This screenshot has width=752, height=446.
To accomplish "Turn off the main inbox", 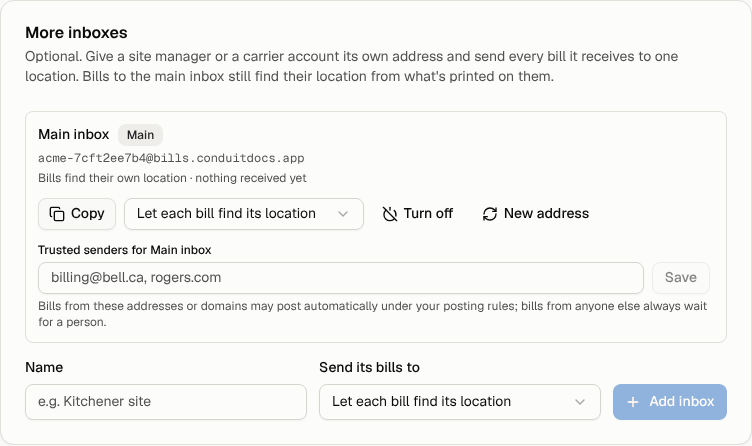I will [x=417, y=214].
